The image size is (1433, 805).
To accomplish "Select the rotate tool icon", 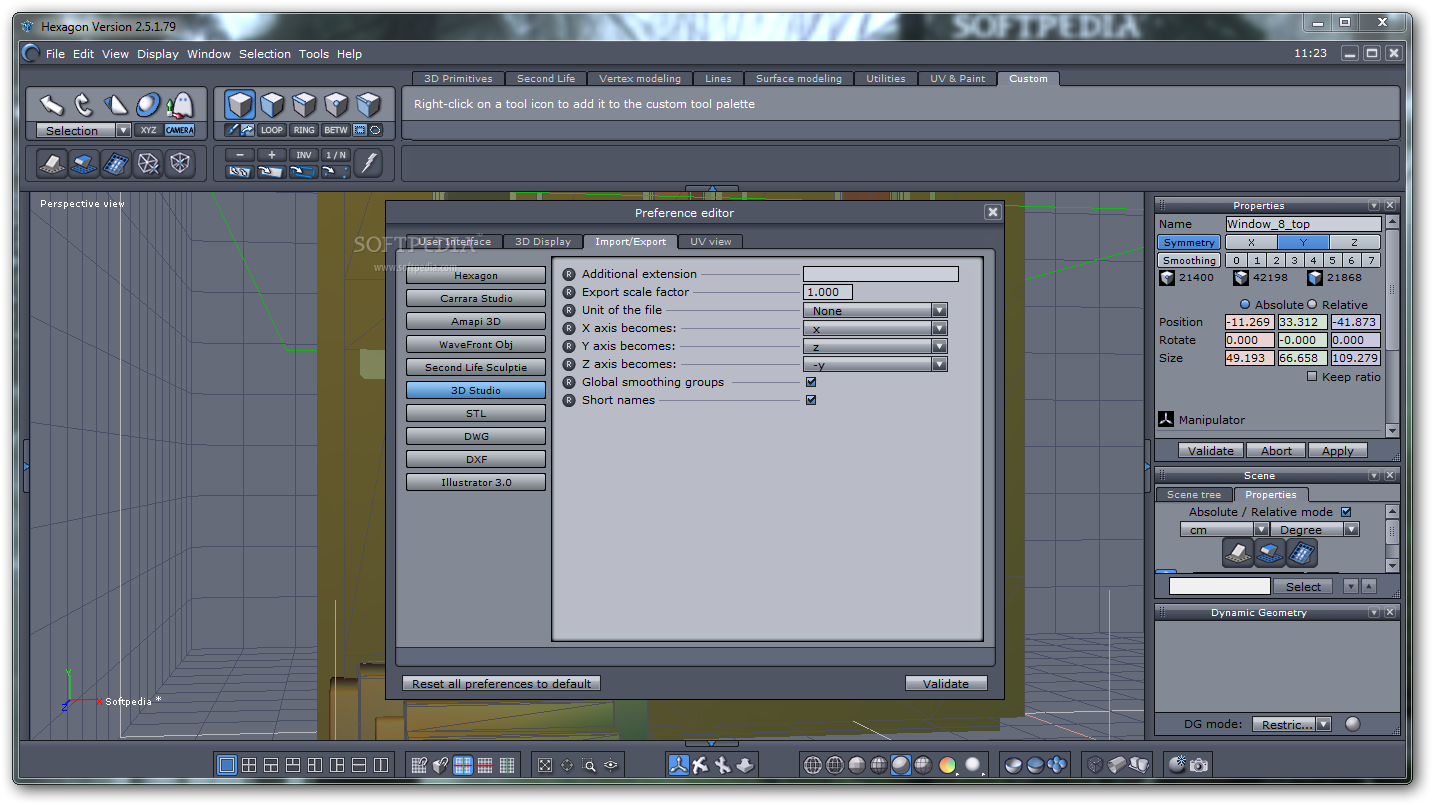I will (84, 104).
